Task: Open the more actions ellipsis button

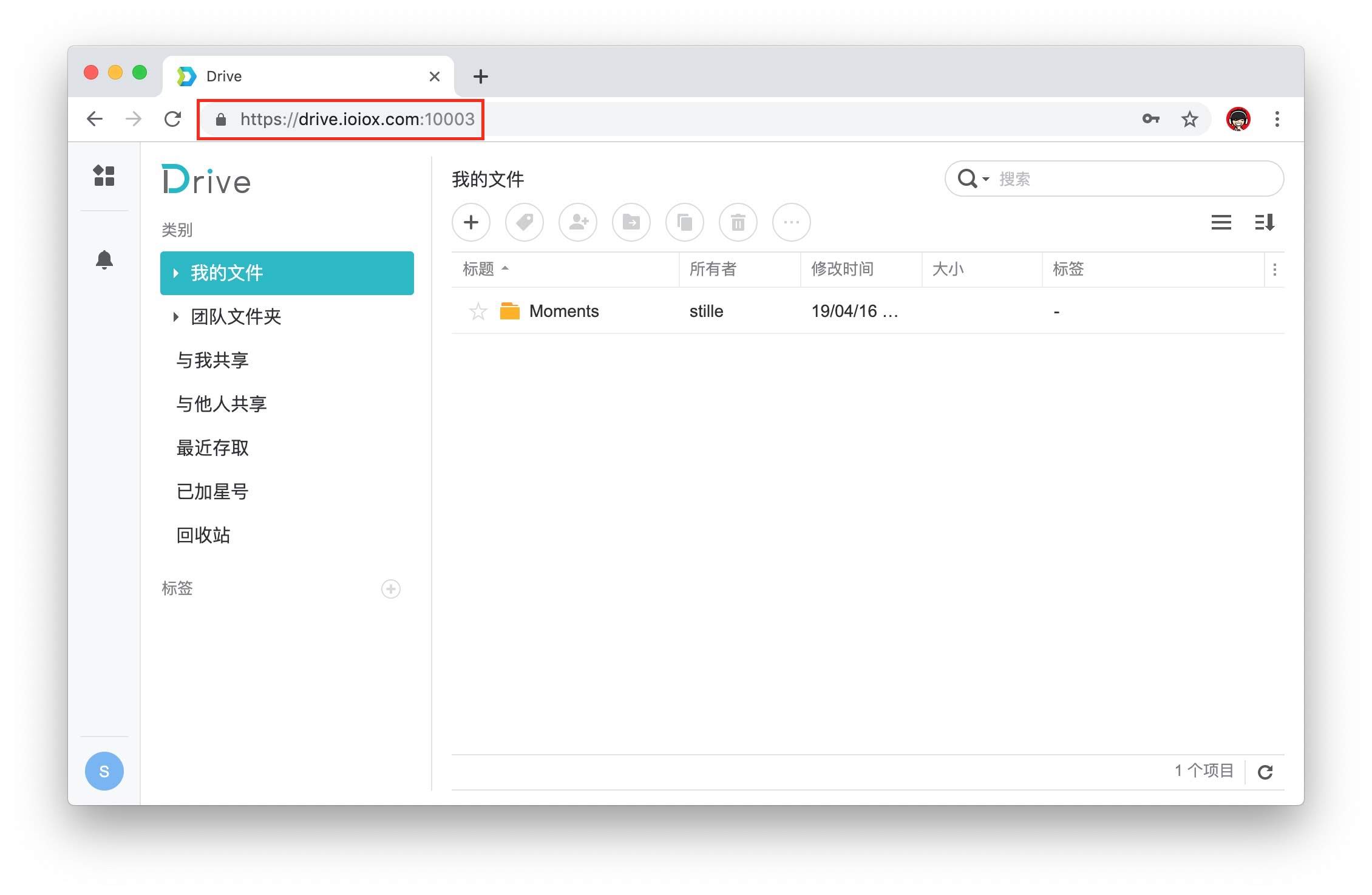Action: tap(792, 222)
